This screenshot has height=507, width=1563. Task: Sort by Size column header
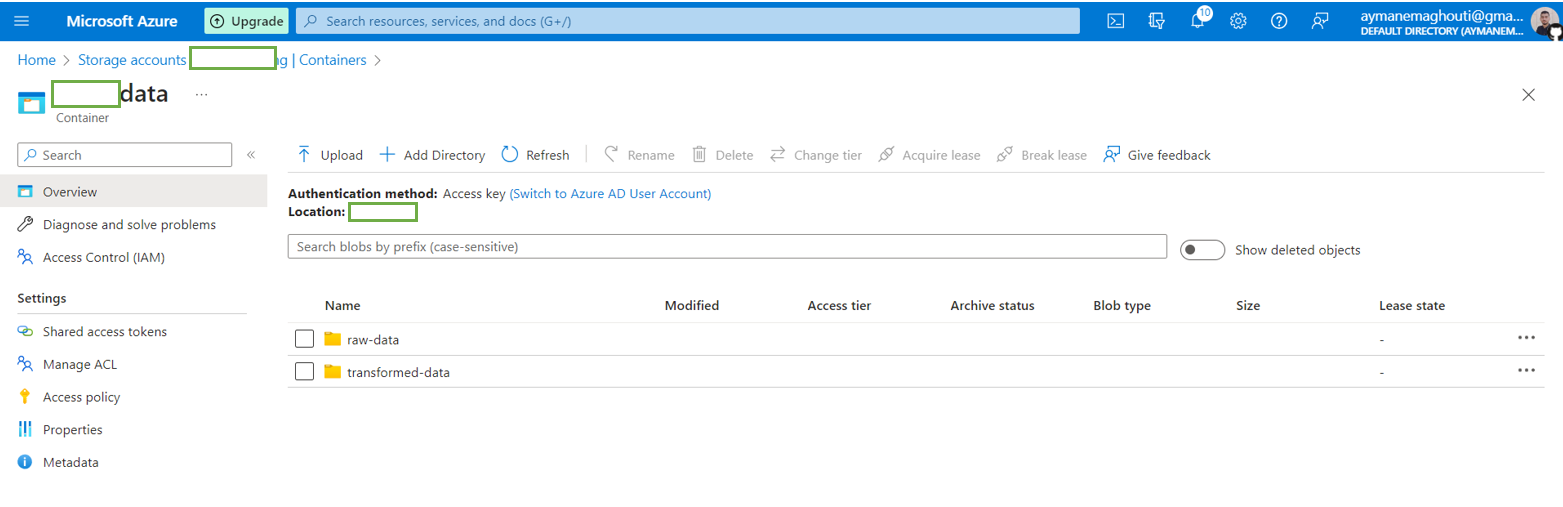click(1248, 306)
